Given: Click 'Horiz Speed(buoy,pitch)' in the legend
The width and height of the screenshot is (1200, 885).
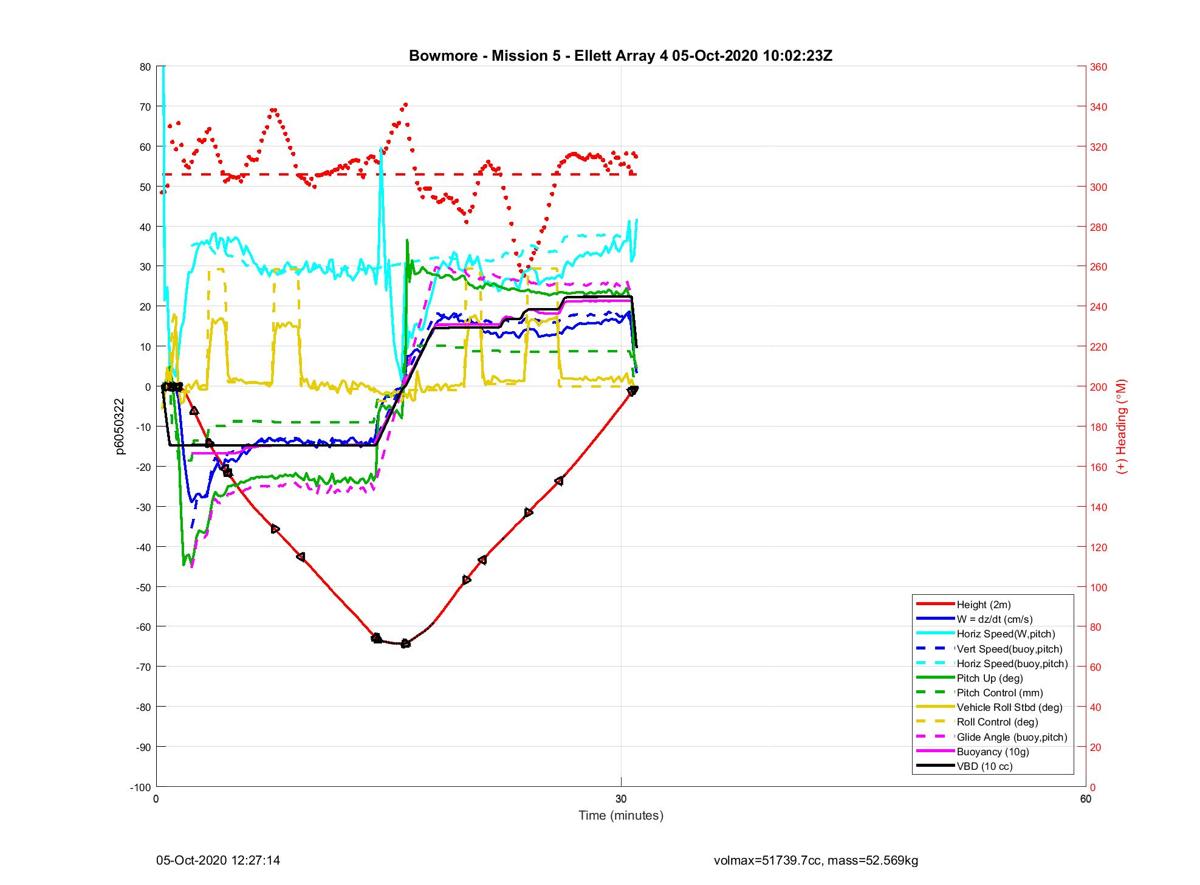Looking at the screenshot, I should pyautogui.click(x=1012, y=663).
